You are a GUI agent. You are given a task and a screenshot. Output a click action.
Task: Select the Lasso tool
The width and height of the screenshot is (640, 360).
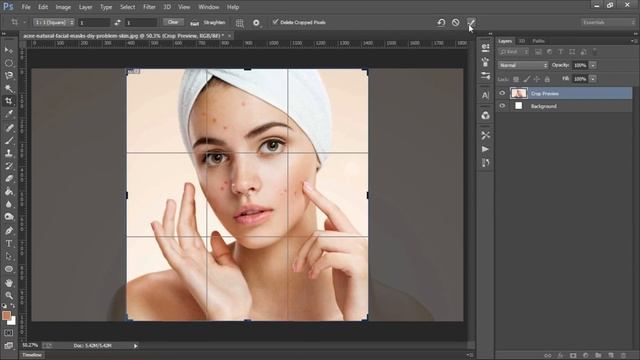click(9, 76)
